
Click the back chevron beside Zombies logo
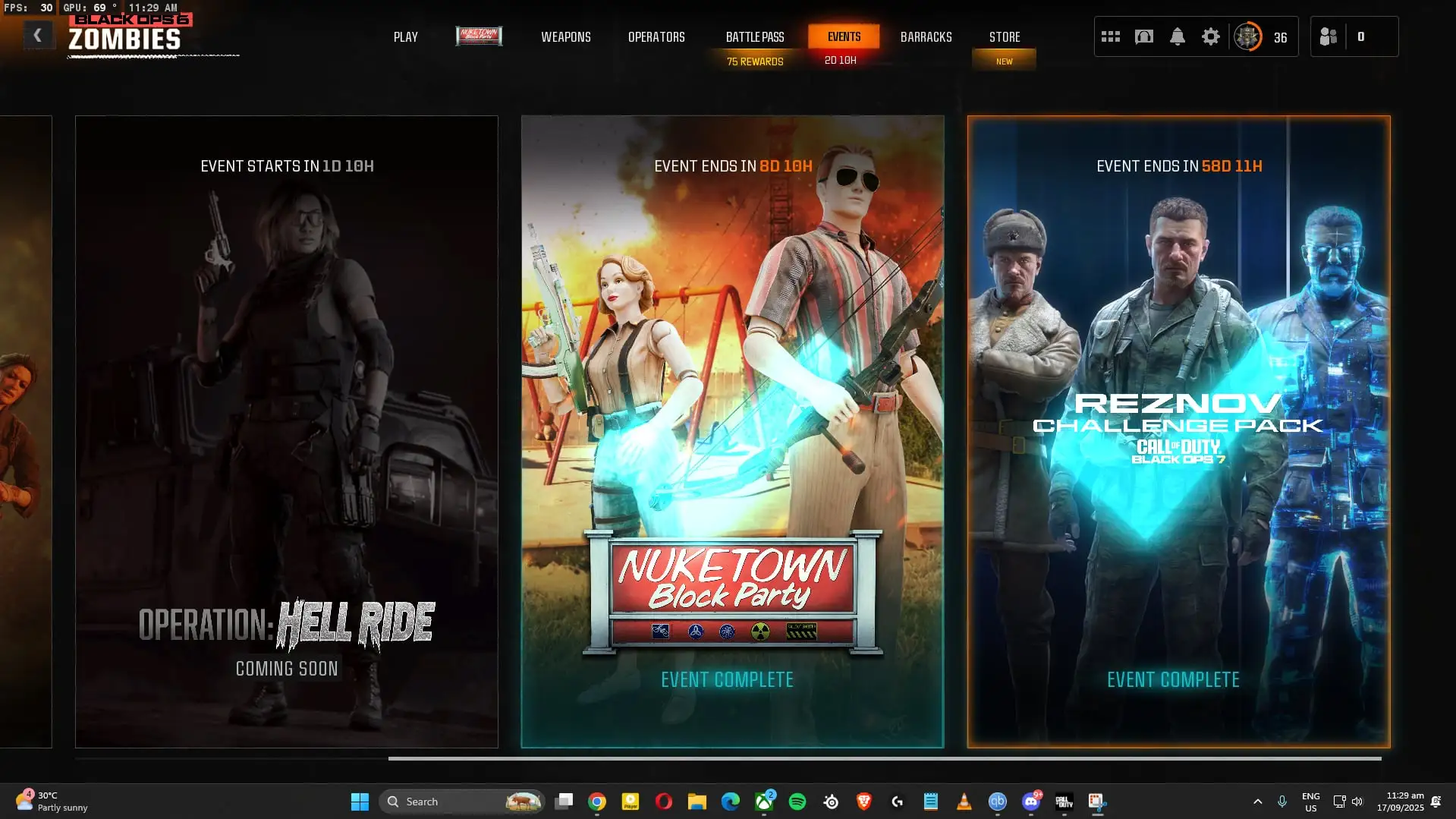tap(37, 35)
